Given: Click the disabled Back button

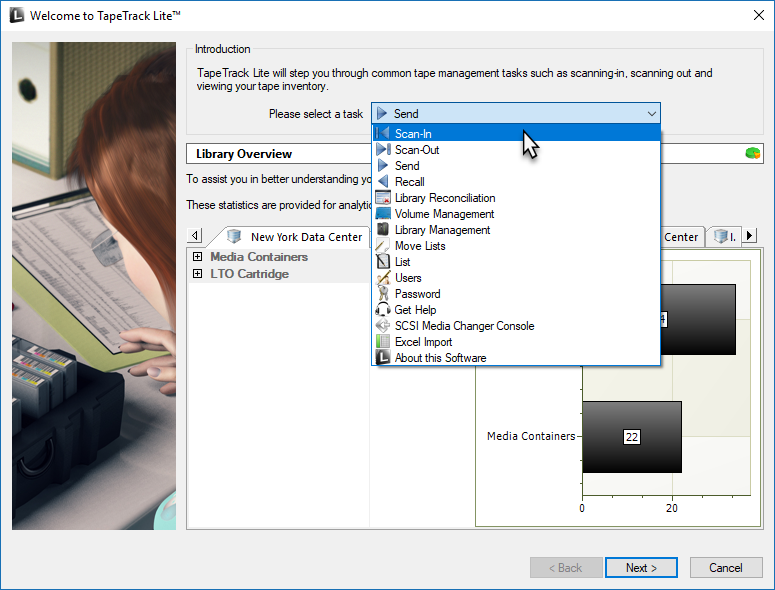Looking at the screenshot, I should tap(566, 568).
